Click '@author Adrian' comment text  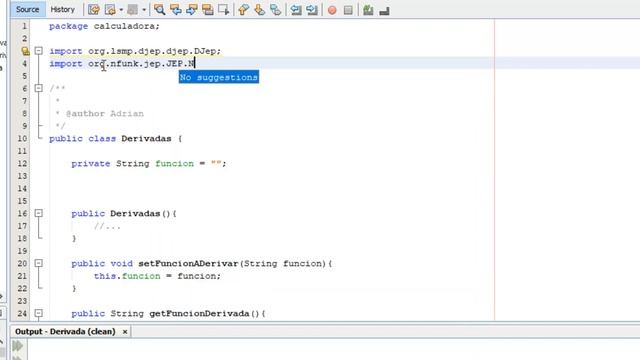coord(105,113)
